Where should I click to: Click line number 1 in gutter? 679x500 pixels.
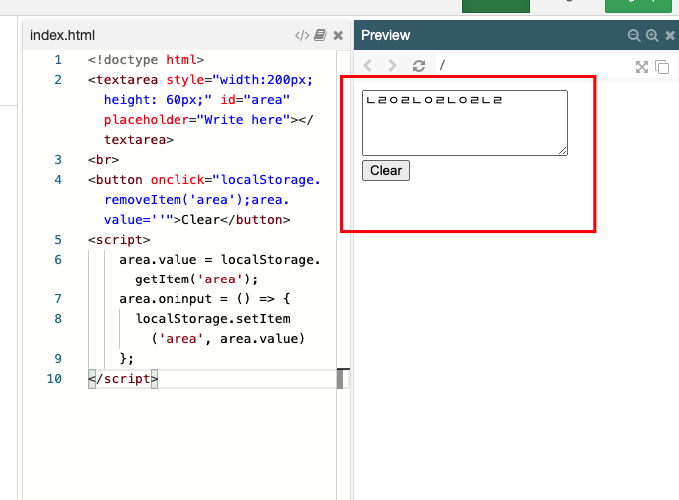58,60
